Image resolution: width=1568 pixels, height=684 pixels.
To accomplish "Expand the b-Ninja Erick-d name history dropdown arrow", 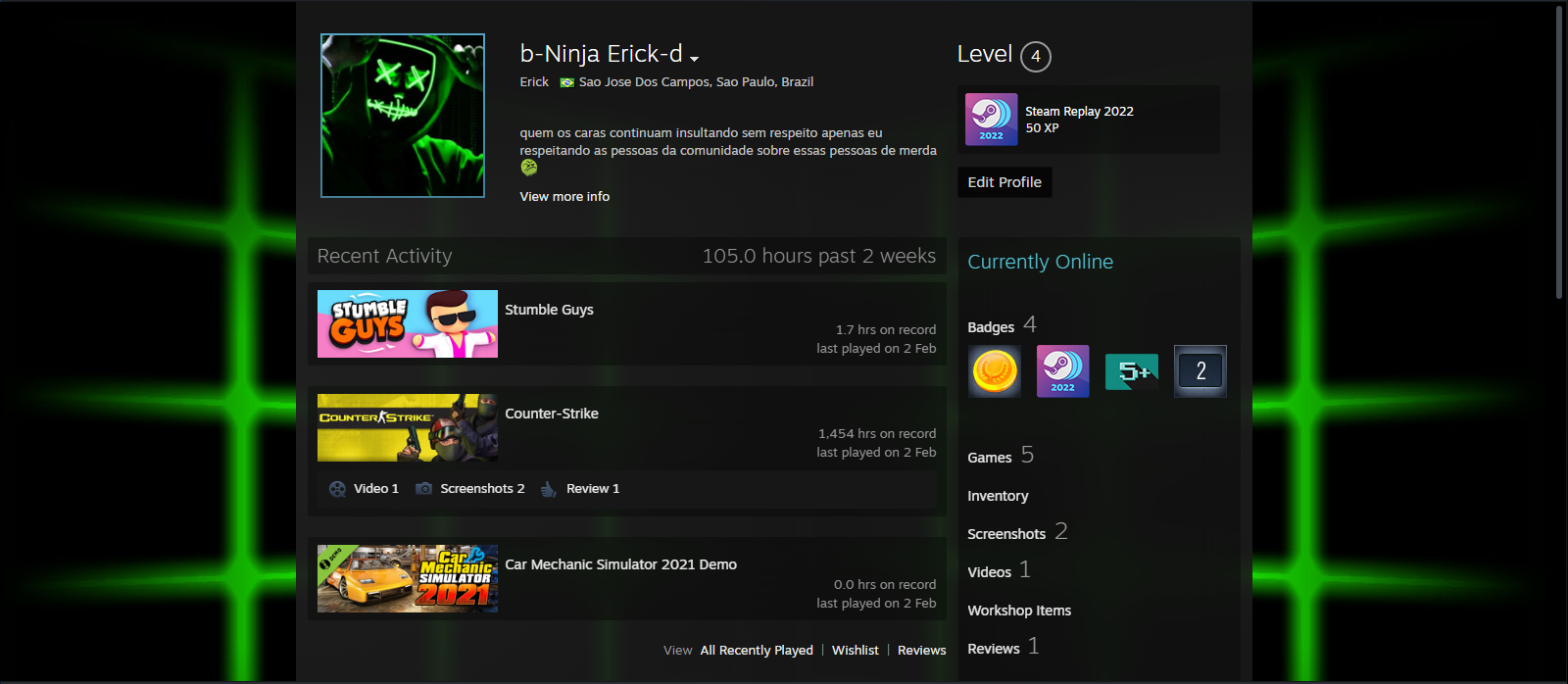I will [x=694, y=59].
